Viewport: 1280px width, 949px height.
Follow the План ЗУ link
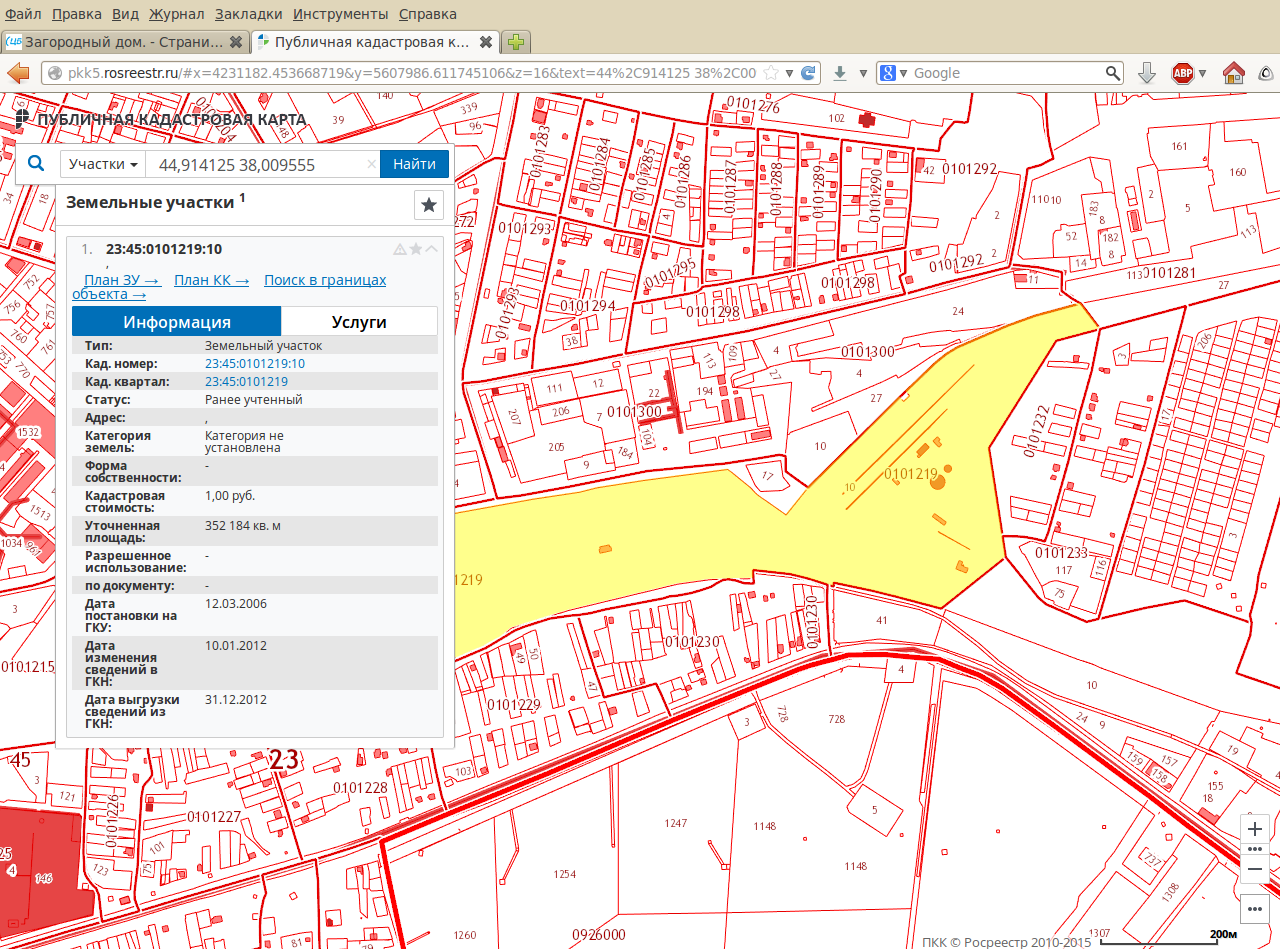coord(122,280)
